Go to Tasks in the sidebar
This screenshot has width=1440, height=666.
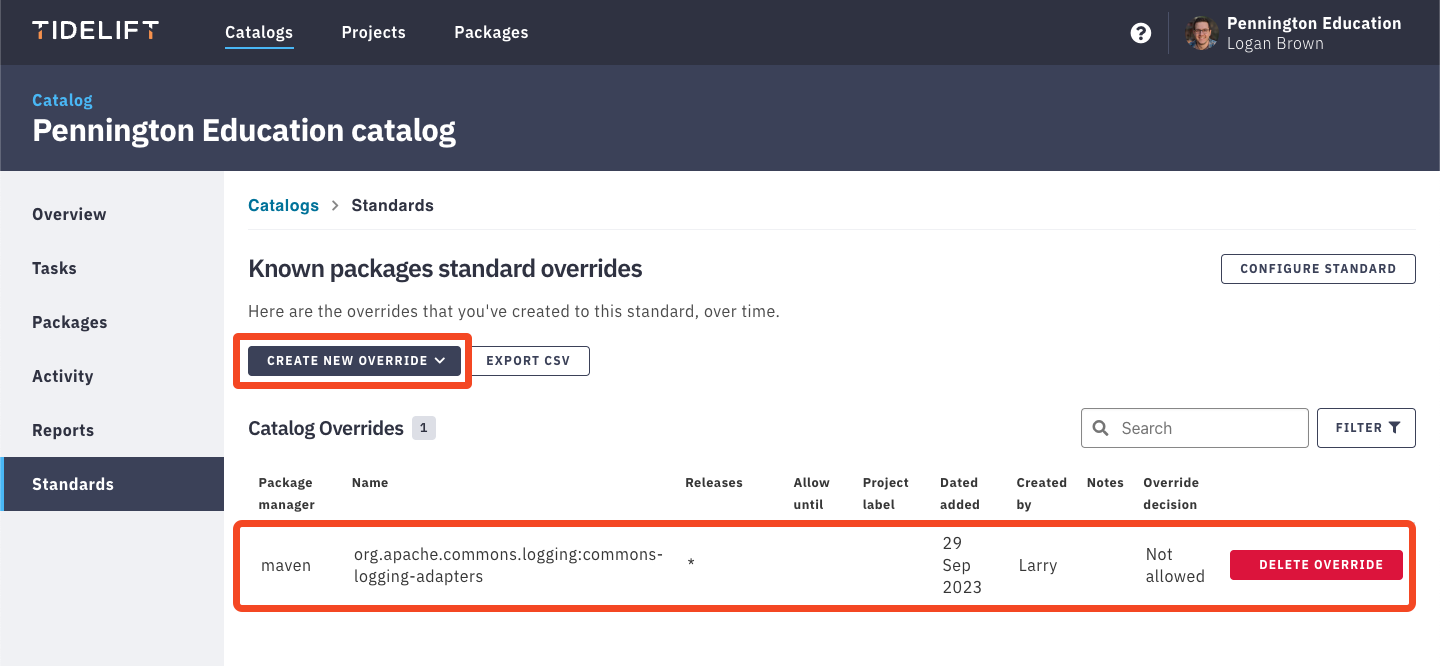[112, 268]
